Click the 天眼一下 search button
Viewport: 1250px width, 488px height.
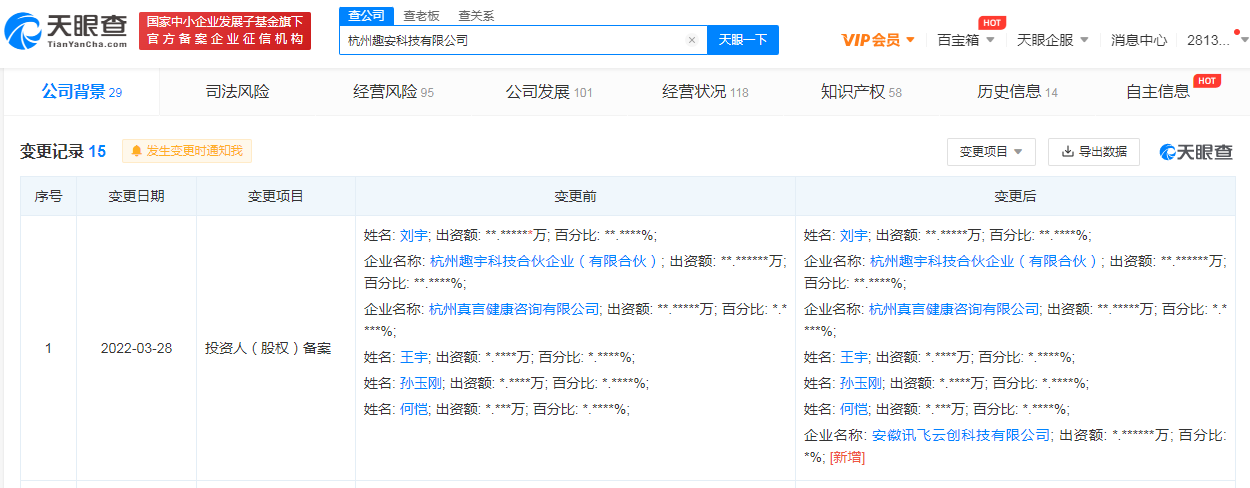(x=743, y=40)
